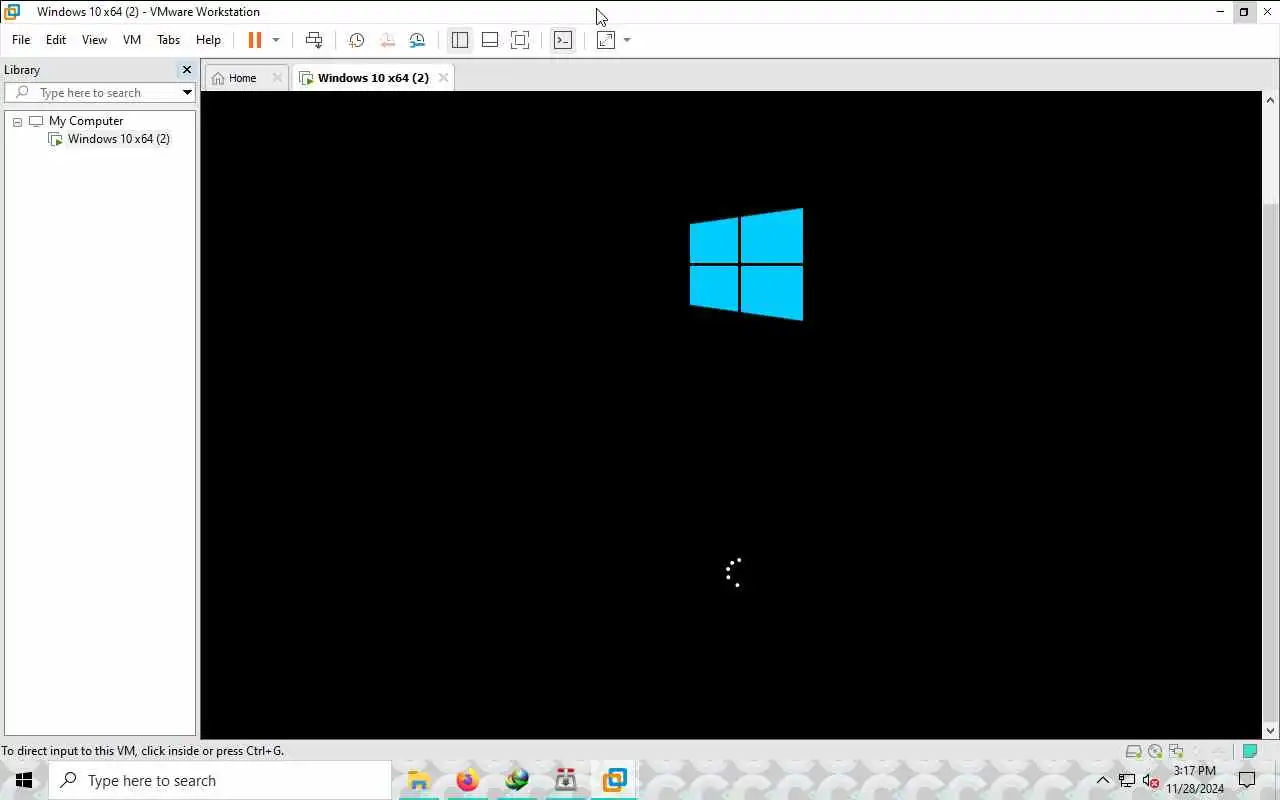Open the Windows Start menu
The image size is (1280, 800).
pyautogui.click(x=24, y=780)
